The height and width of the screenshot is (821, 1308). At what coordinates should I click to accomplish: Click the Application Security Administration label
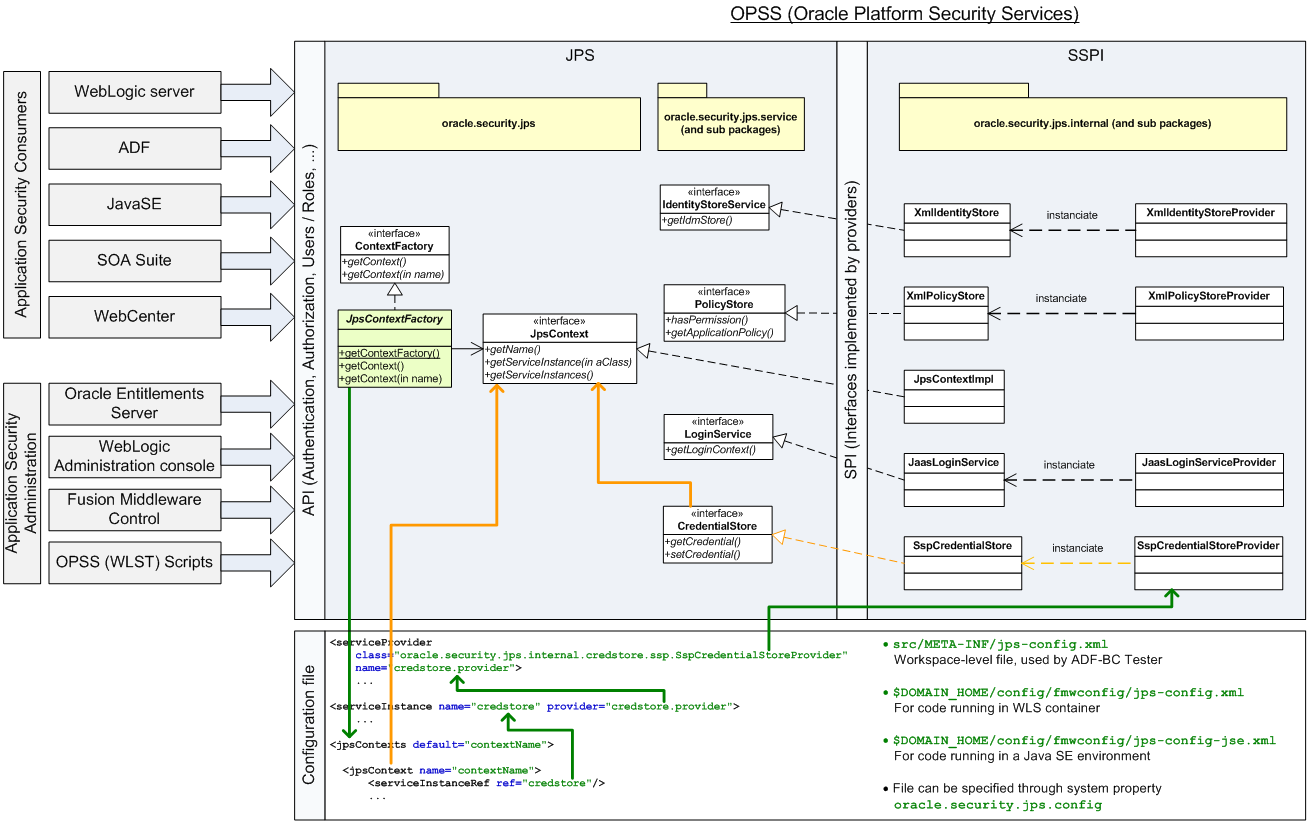coord(21,483)
